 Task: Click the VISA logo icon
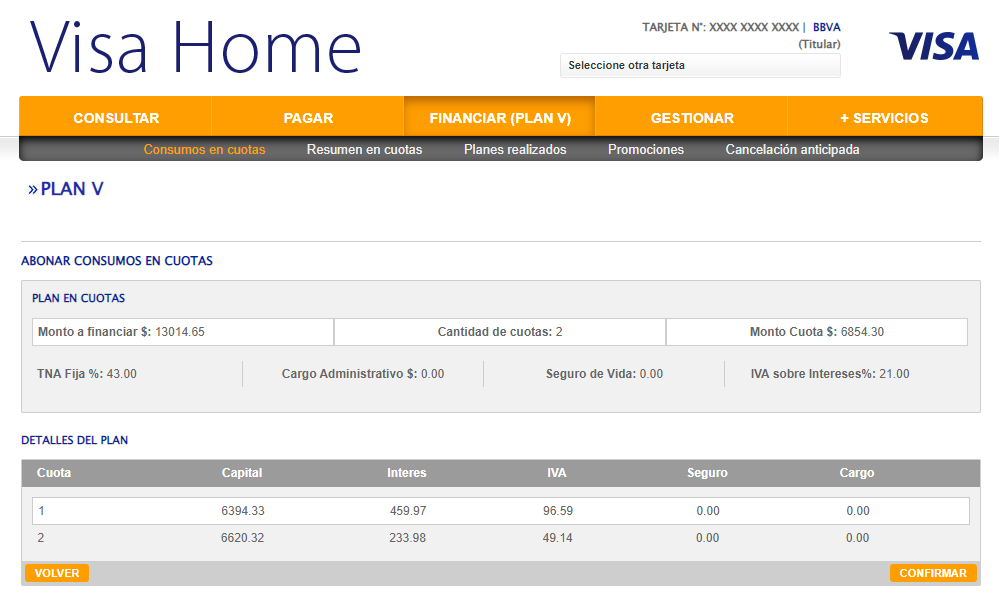(933, 46)
